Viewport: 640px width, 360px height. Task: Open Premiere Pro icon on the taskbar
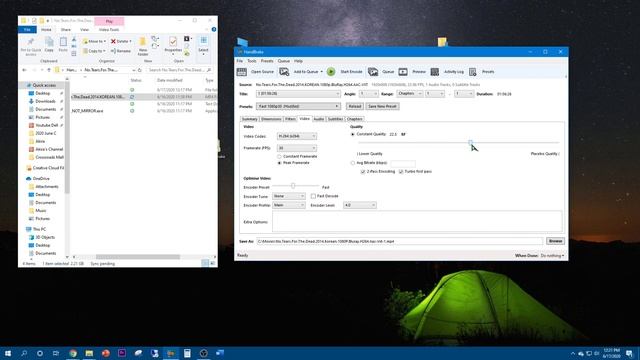[x=122, y=353]
